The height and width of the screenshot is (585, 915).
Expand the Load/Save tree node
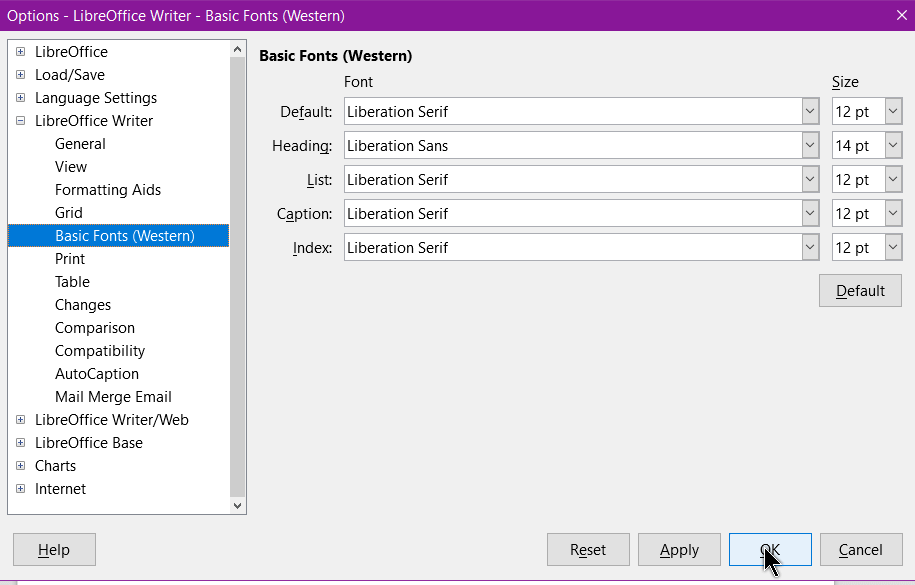pos(20,75)
